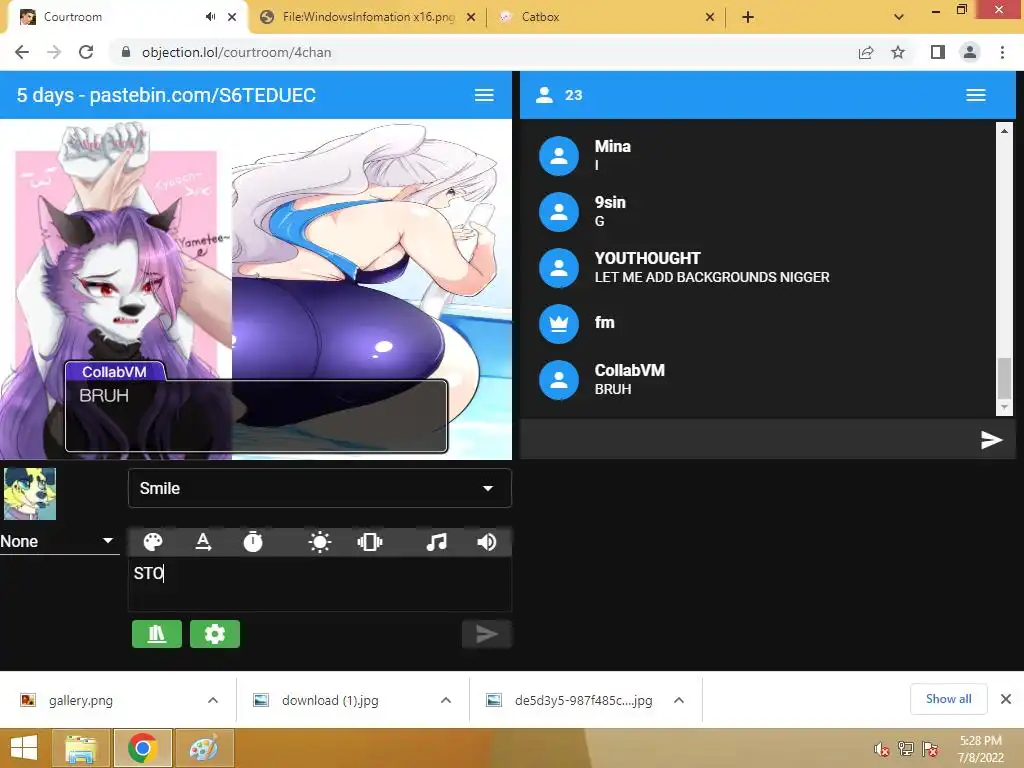The width and height of the screenshot is (1024, 768).
Task: Focus the chat input field
Action: pos(748,440)
